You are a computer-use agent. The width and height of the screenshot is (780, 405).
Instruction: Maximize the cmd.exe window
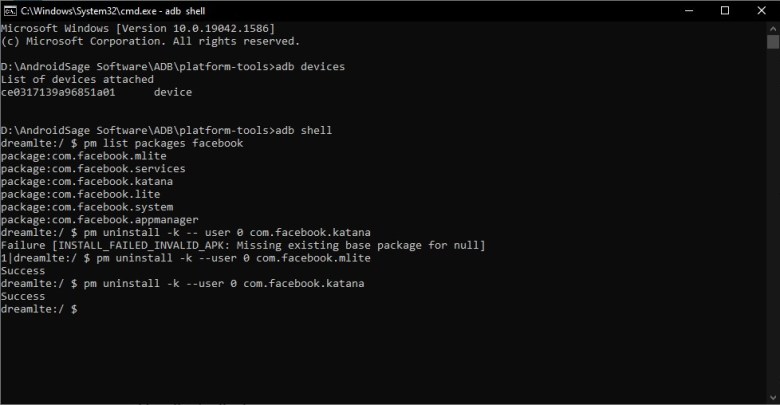pos(725,10)
